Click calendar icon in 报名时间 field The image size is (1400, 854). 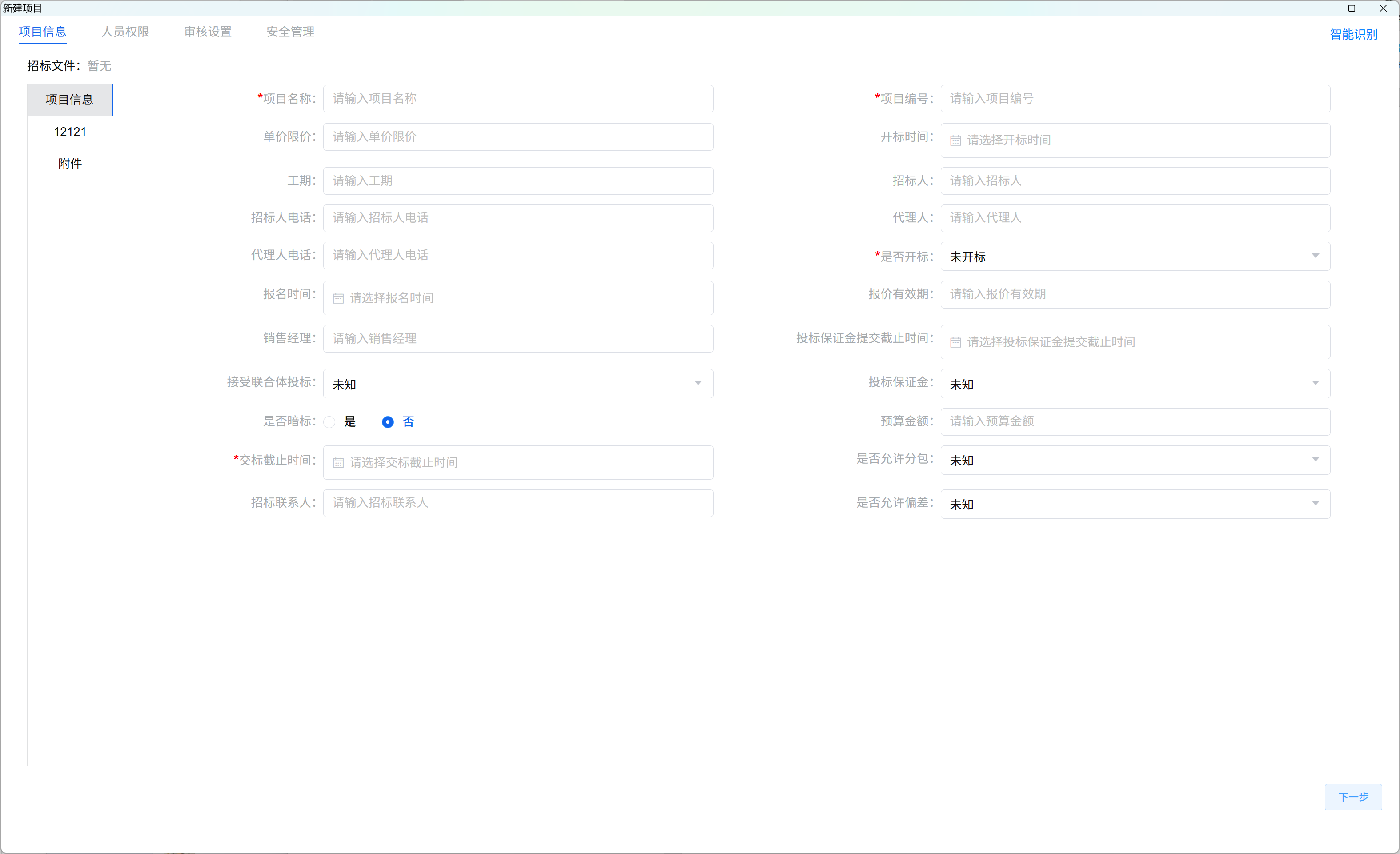click(x=338, y=298)
